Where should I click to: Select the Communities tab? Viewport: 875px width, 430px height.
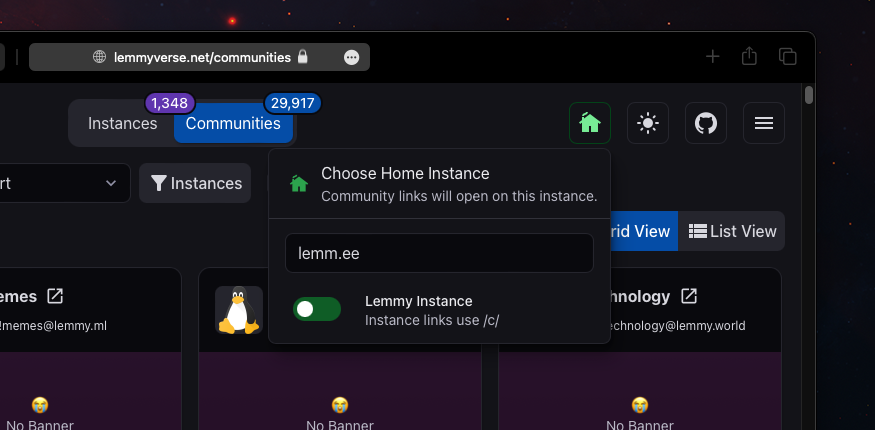[233, 123]
